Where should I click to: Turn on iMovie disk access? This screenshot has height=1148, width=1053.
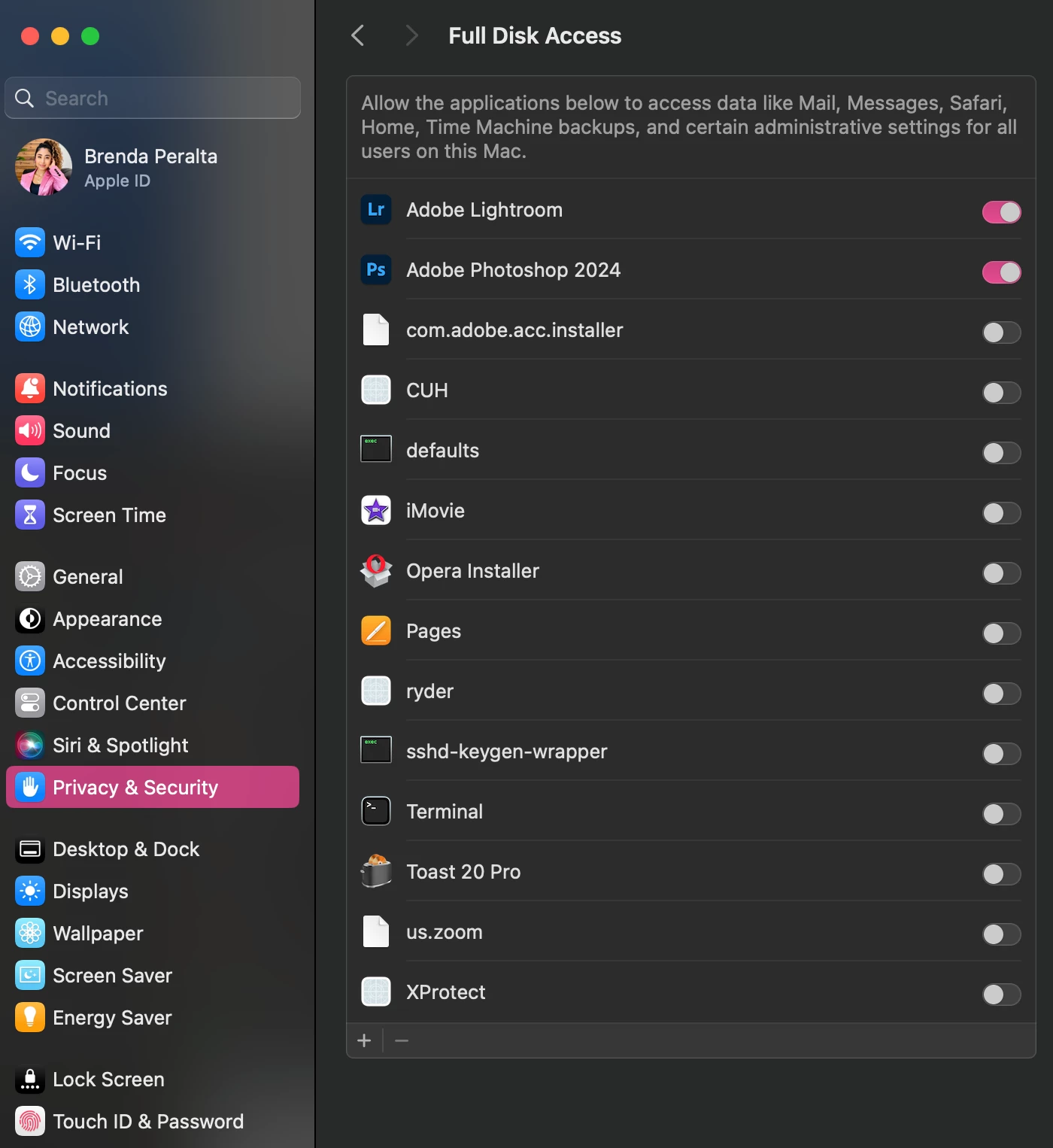point(1001,513)
